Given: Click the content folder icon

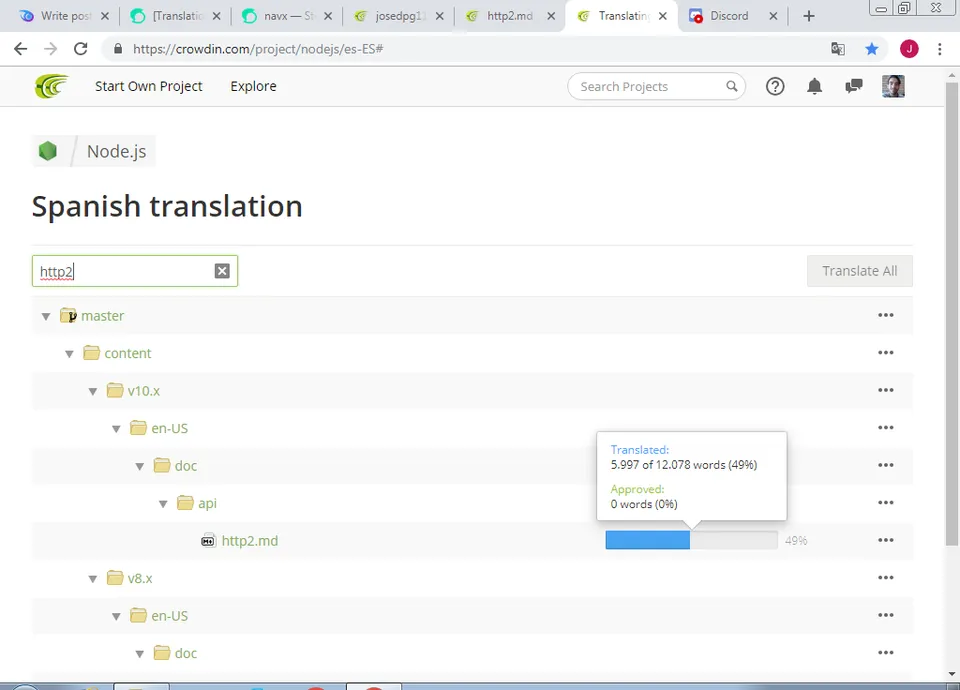Looking at the screenshot, I should [x=91, y=353].
